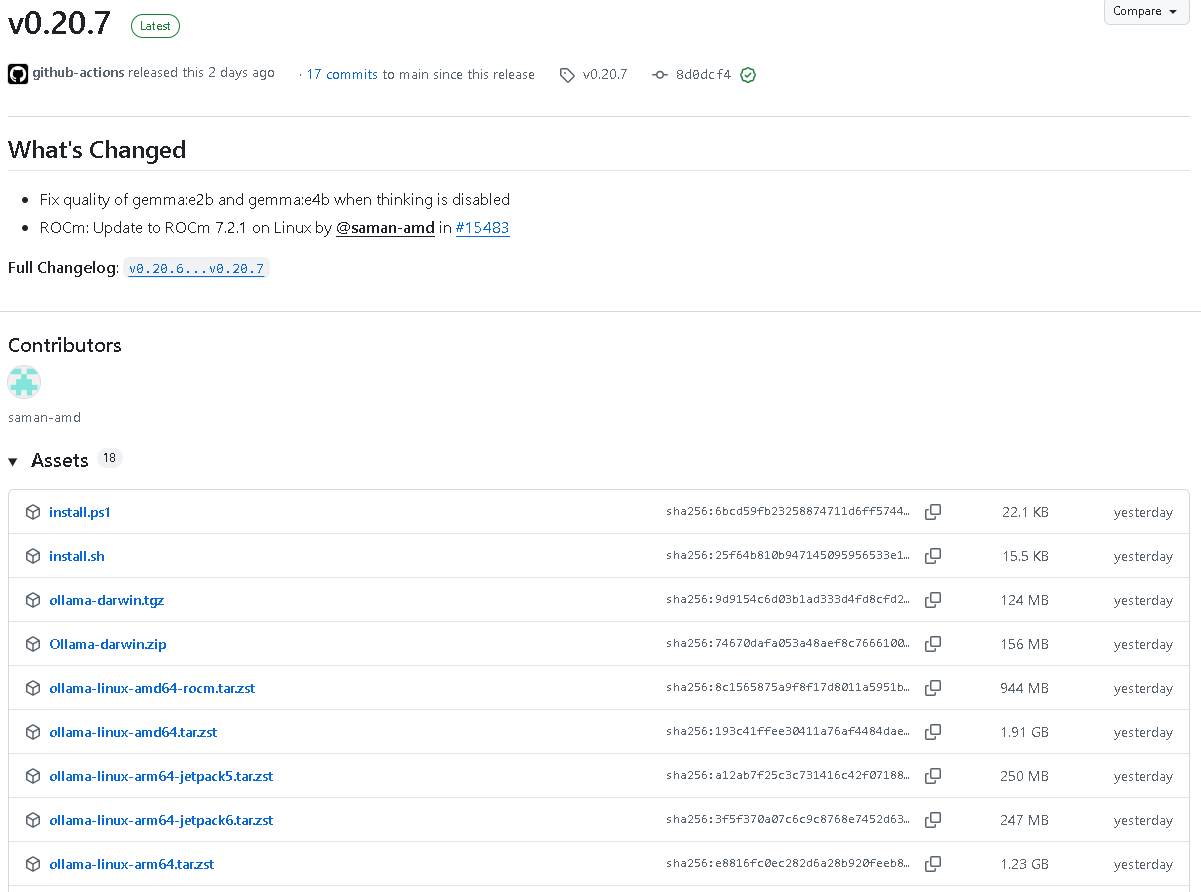Viewport: 1201px width, 892px height.
Task: Click the 15.5 KB file size
Action: coord(1025,556)
